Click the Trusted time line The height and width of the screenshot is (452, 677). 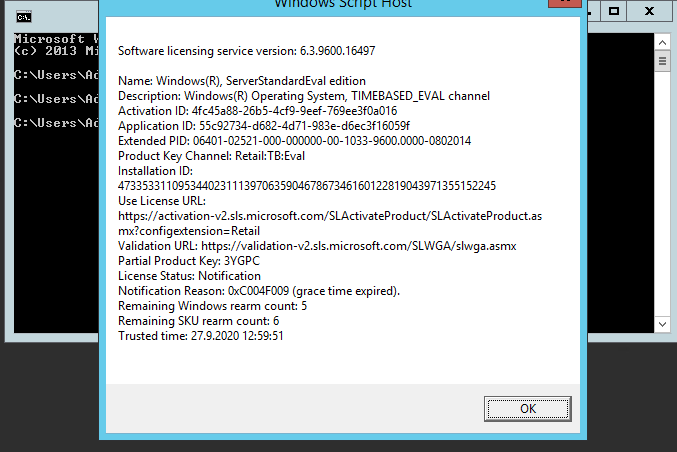point(201,336)
